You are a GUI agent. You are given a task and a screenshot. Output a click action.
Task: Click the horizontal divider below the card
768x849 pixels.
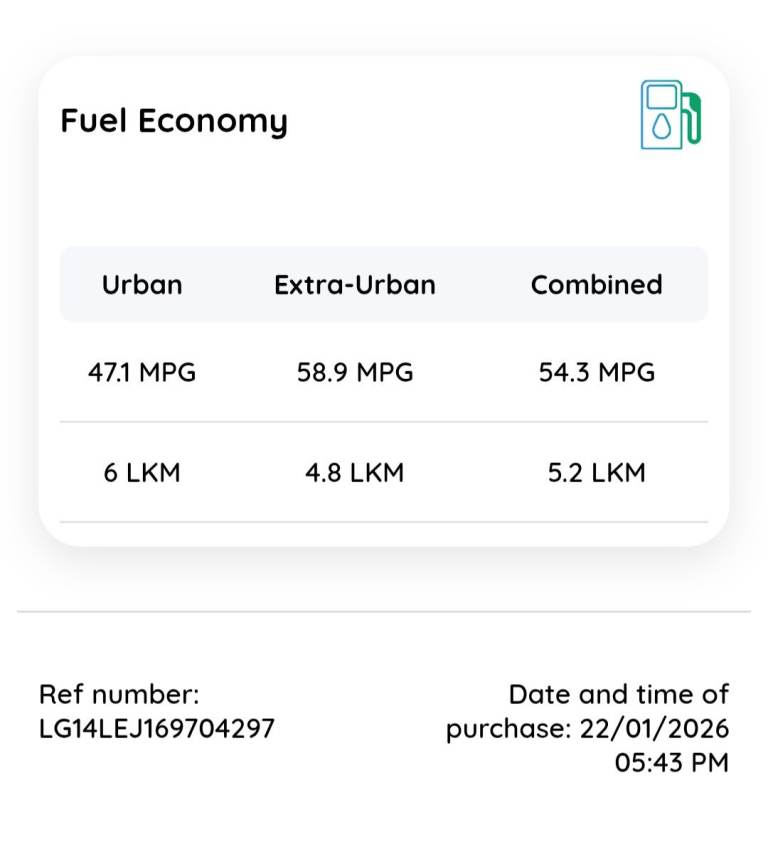click(384, 611)
